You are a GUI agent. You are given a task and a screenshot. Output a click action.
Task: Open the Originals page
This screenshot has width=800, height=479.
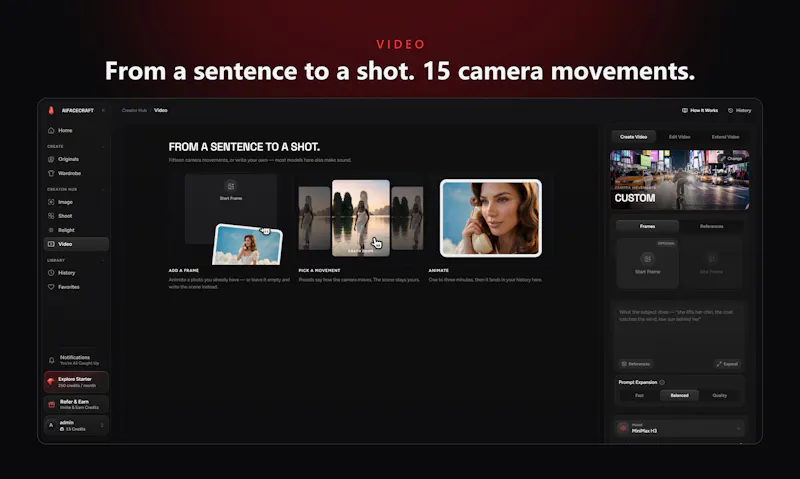tap(76, 159)
